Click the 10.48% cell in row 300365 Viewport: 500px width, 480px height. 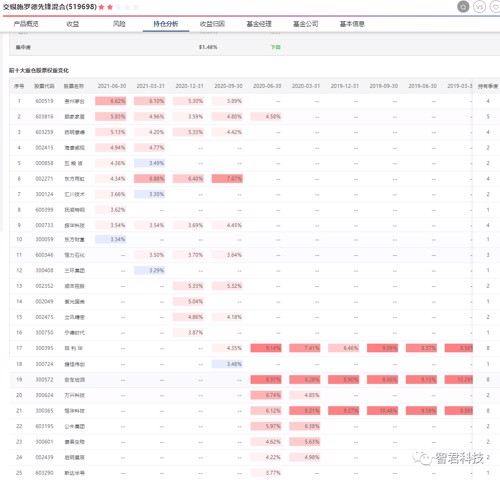[383, 411]
